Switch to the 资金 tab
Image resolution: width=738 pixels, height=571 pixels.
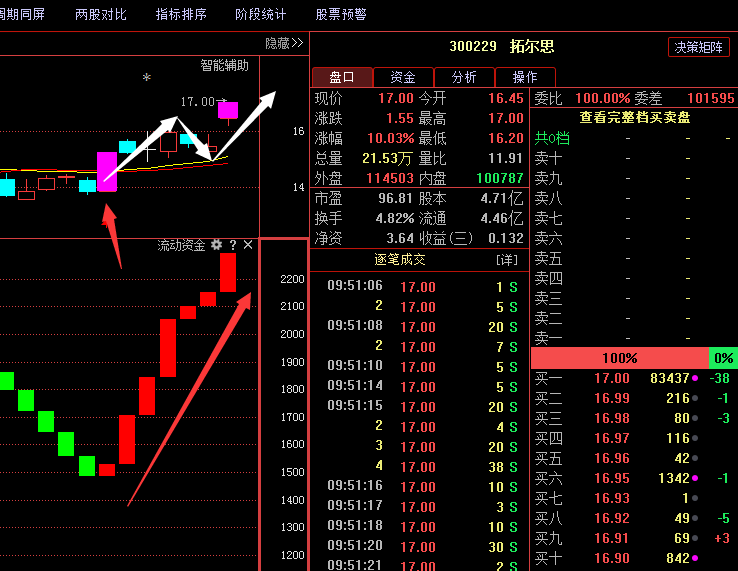pyautogui.click(x=403, y=77)
